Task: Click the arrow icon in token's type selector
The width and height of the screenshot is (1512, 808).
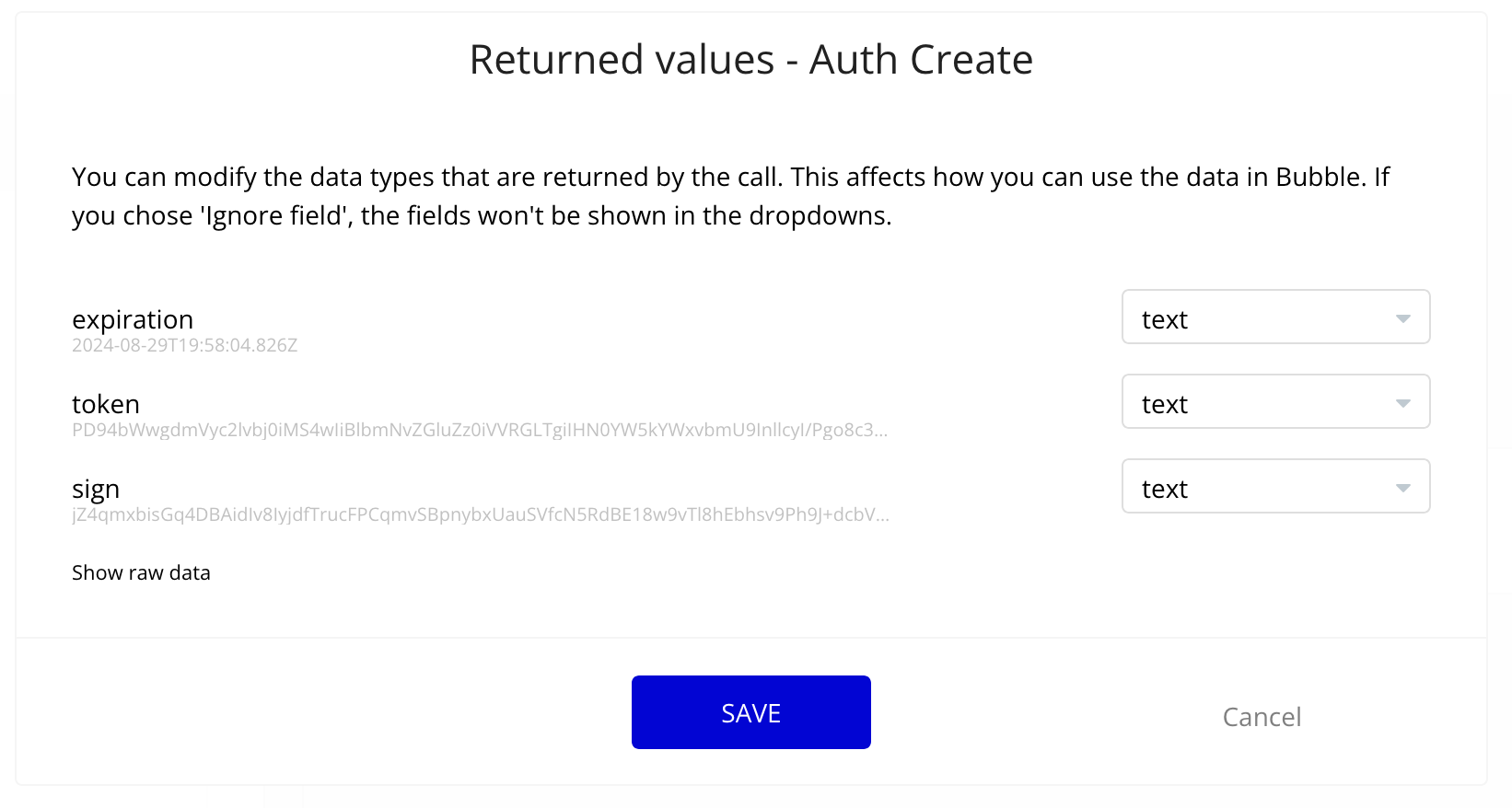Action: [x=1402, y=403]
